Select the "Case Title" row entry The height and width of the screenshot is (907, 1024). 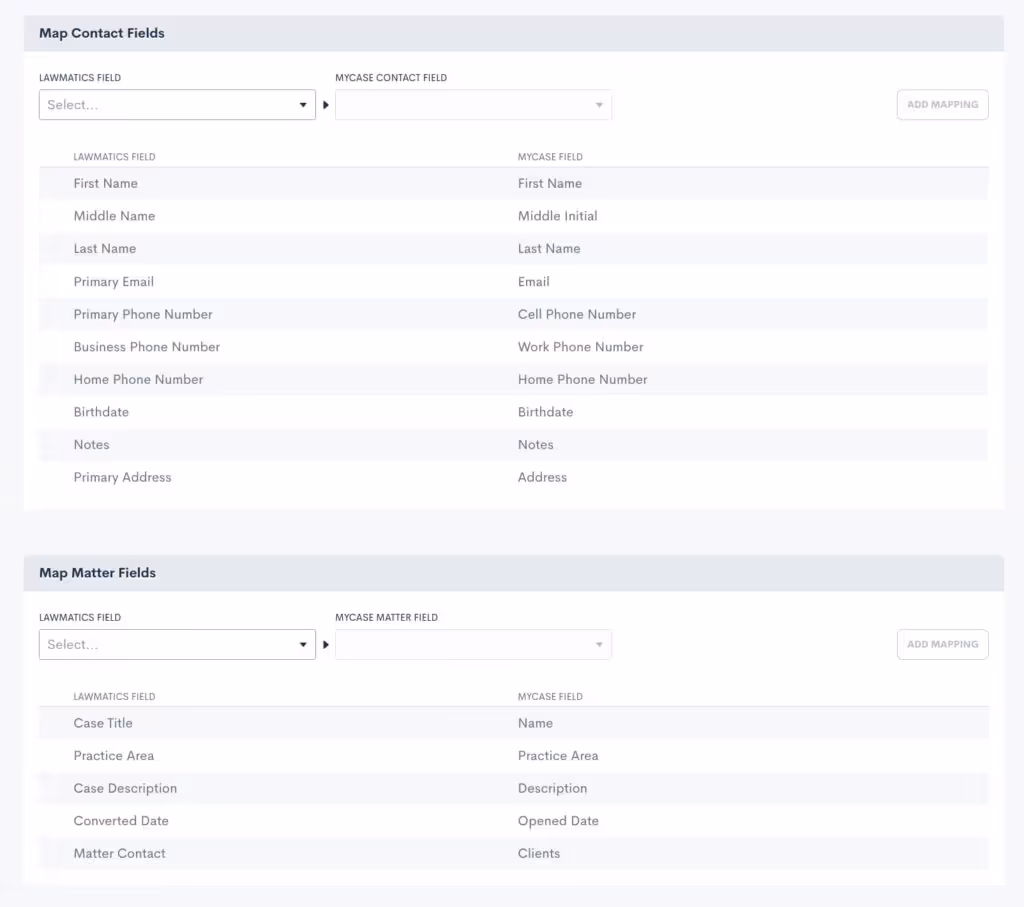coord(103,724)
